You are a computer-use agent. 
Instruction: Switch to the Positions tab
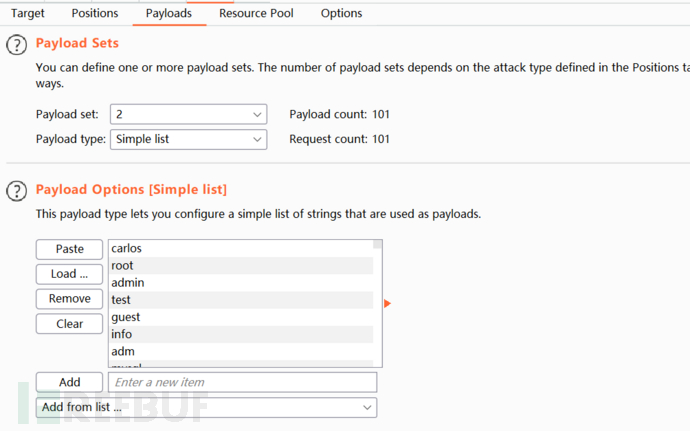point(95,14)
